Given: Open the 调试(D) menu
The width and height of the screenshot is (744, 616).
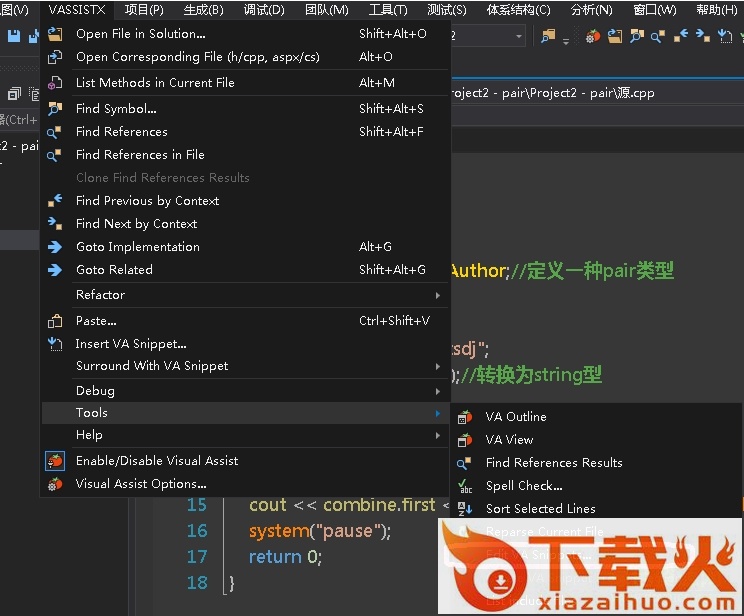Looking at the screenshot, I should pyautogui.click(x=264, y=10).
